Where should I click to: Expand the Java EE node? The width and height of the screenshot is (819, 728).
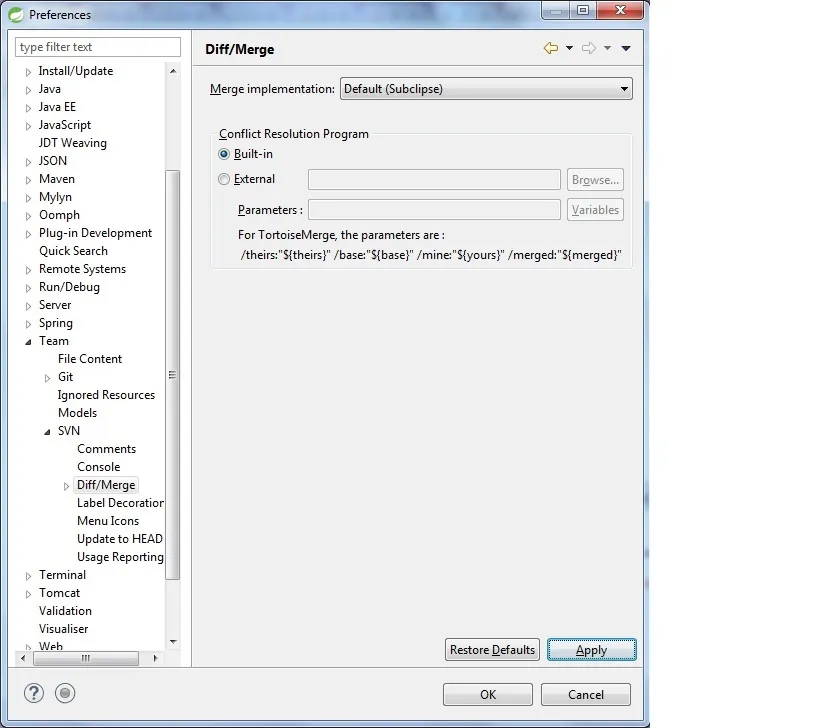point(28,108)
